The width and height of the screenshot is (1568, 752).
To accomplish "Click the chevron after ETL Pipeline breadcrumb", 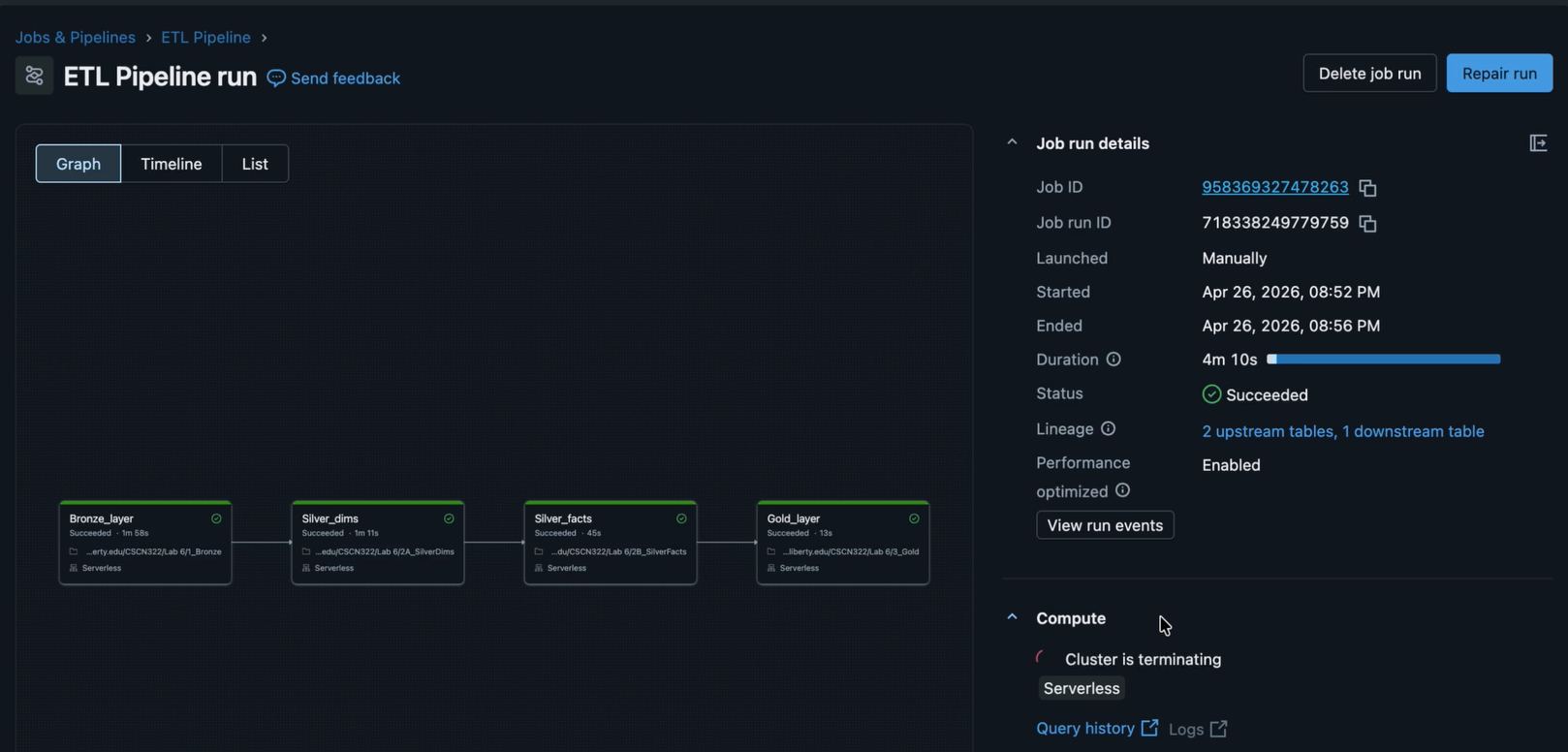I will tap(264, 38).
